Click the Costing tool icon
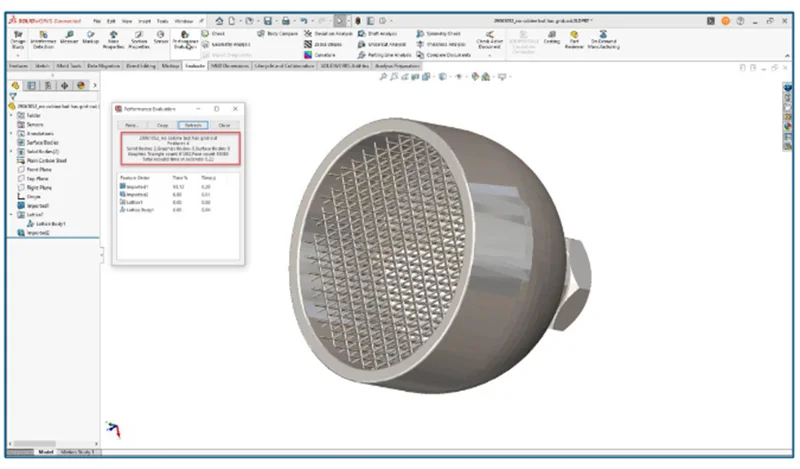The image size is (800, 469). 551,38
